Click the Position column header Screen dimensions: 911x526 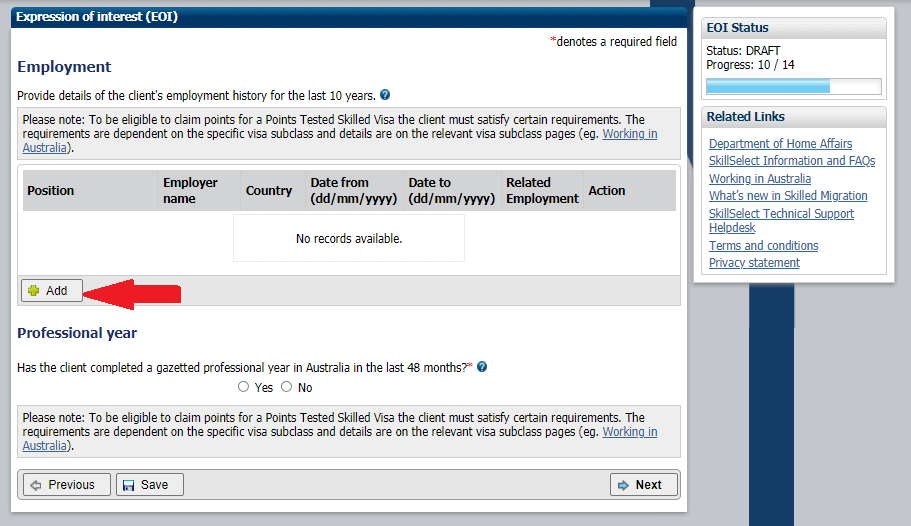(51, 191)
